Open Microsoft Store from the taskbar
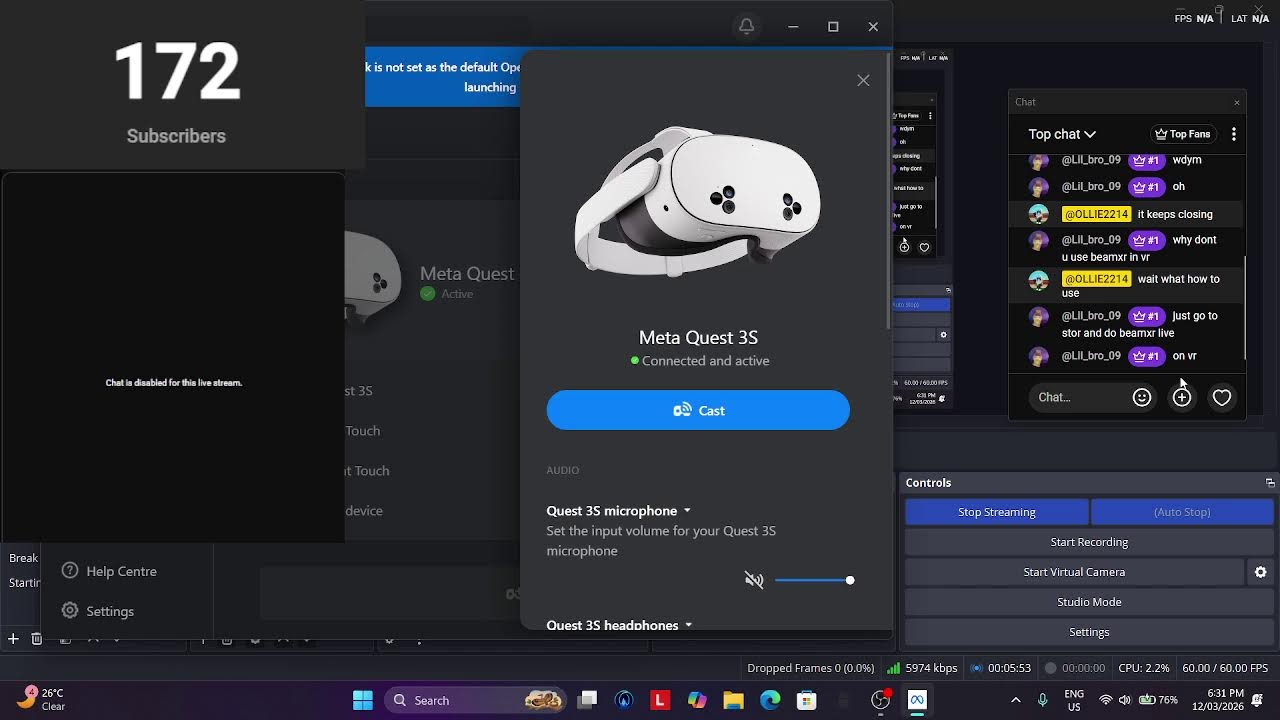The width and height of the screenshot is (1280, 720). [x=806, y=700]
